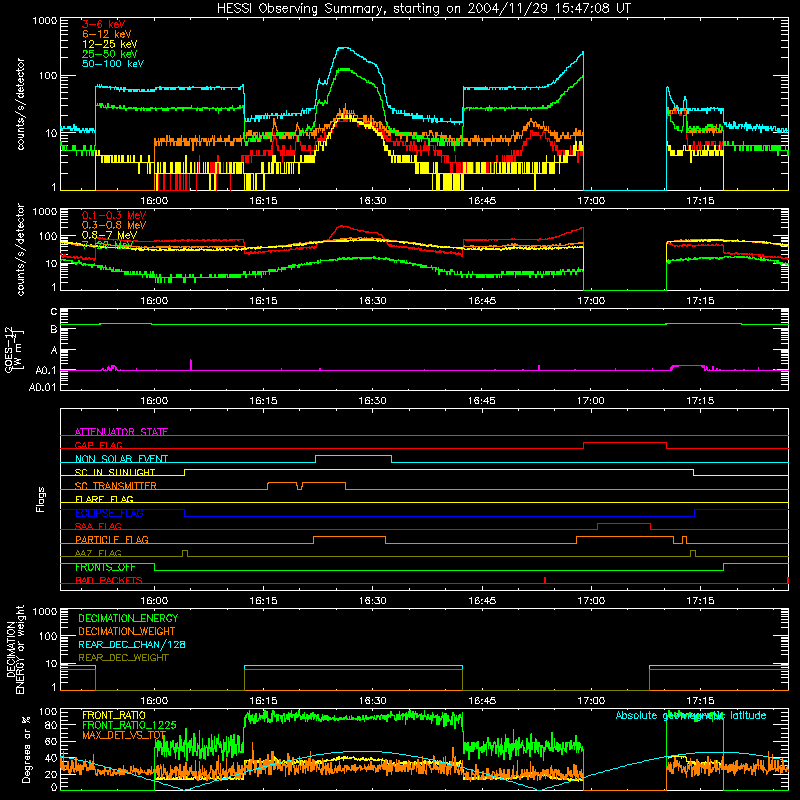
Task: Select the GAP_FLAG label
Action: pyautogui.click(x=98, y=445)
